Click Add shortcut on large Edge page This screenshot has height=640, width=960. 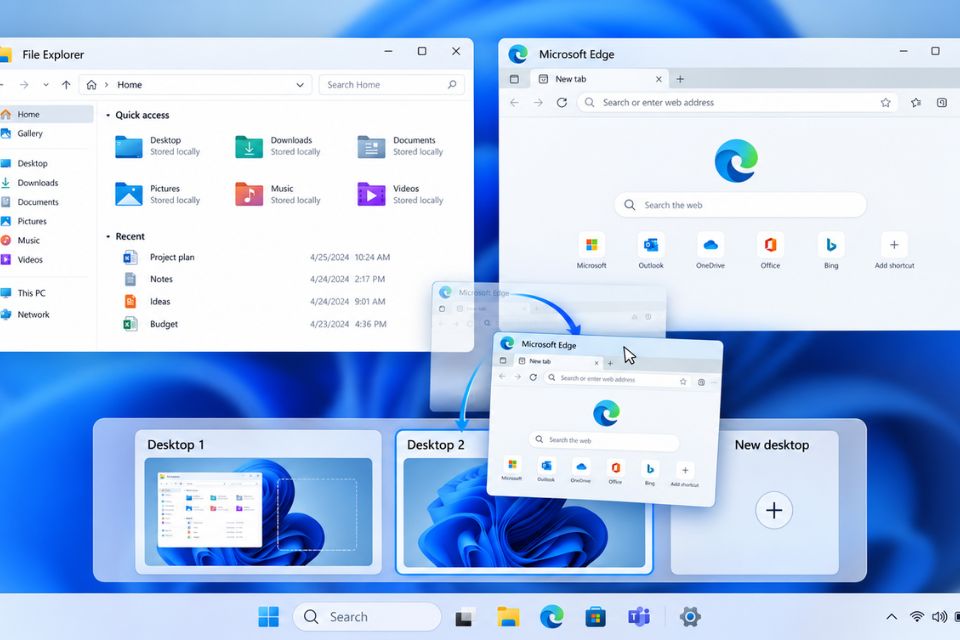[x=894, y=250]
